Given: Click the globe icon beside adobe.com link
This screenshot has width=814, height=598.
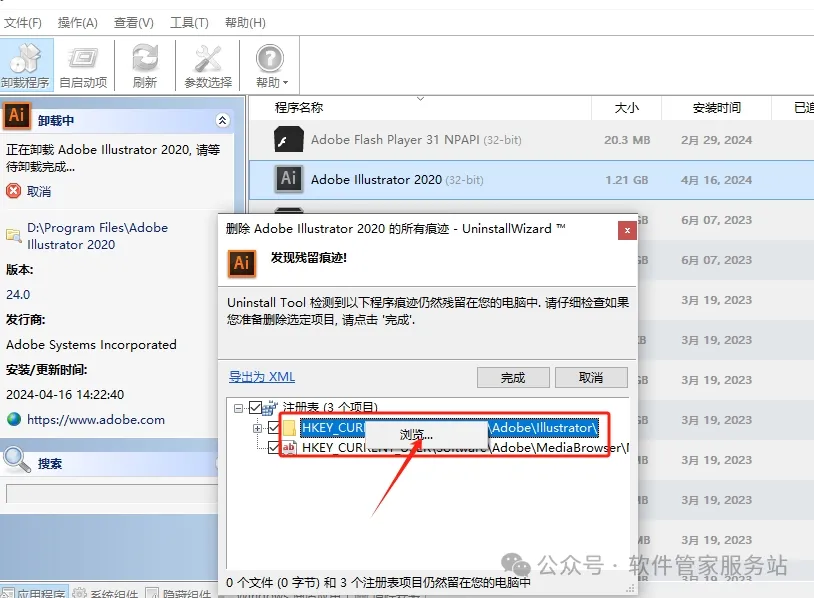Looking at the screenshot, I should pyautogui.click(x=14, y=419).
